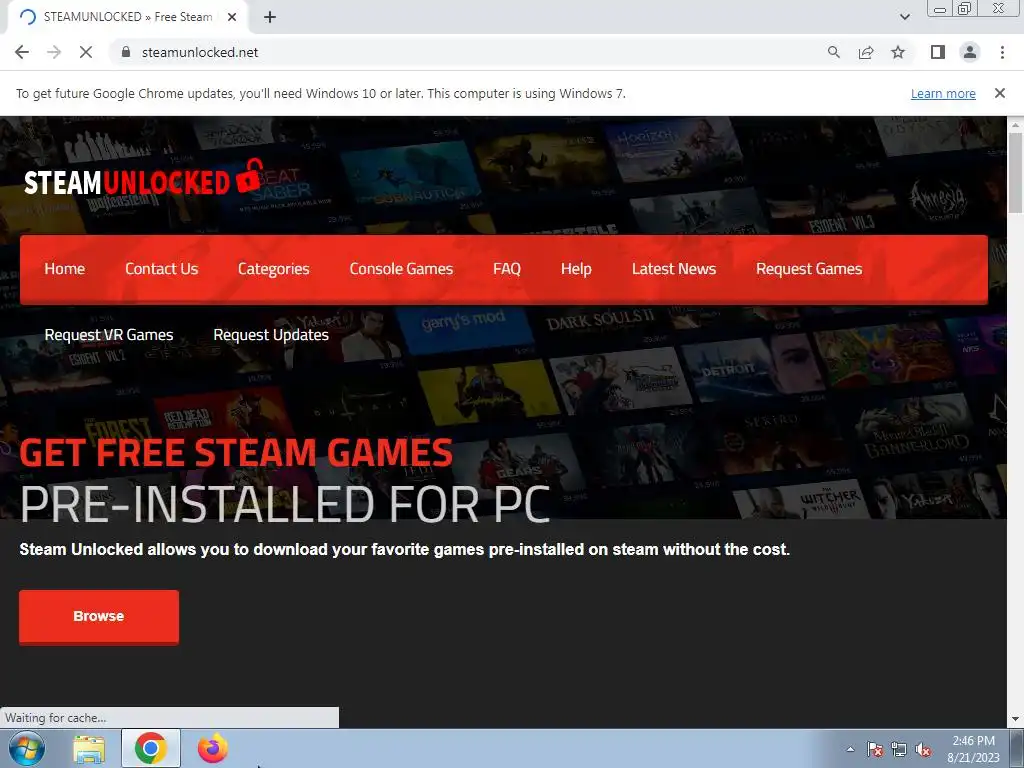
Task: Dismiss the Chrome update infobar
Action: [999, 93]
